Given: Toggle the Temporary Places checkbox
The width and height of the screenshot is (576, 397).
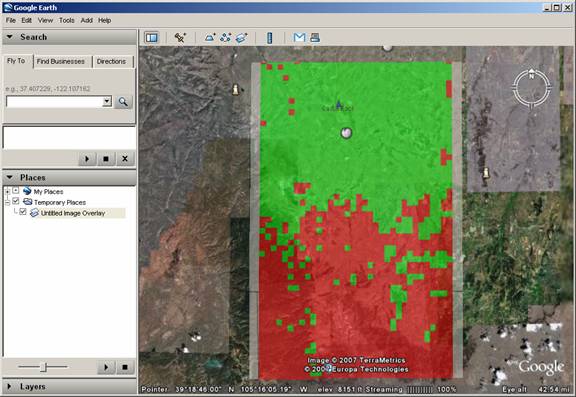Looking at the screenshot, I should click(15, 201).
